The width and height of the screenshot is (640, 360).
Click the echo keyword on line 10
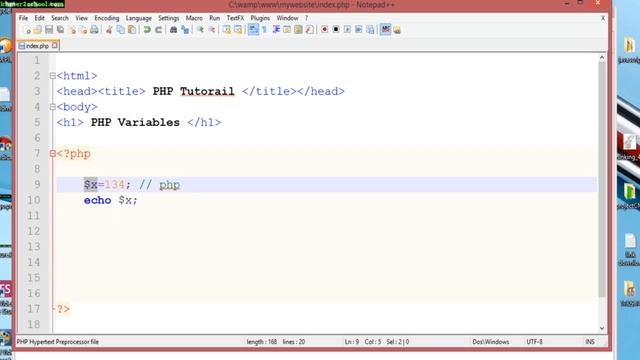(97, 200)
